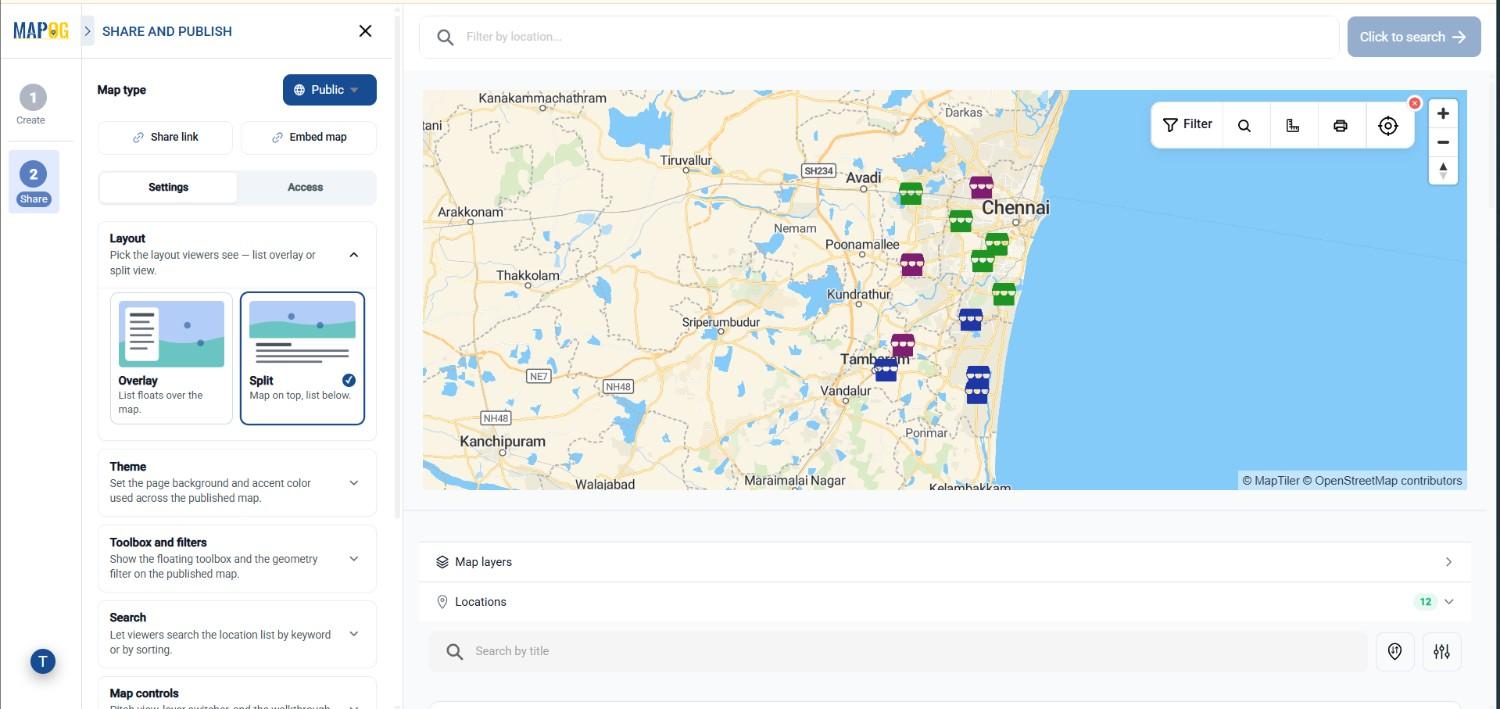Open the Public map type dropdown
Screen dimensions: 1500x709
point(330,90)
